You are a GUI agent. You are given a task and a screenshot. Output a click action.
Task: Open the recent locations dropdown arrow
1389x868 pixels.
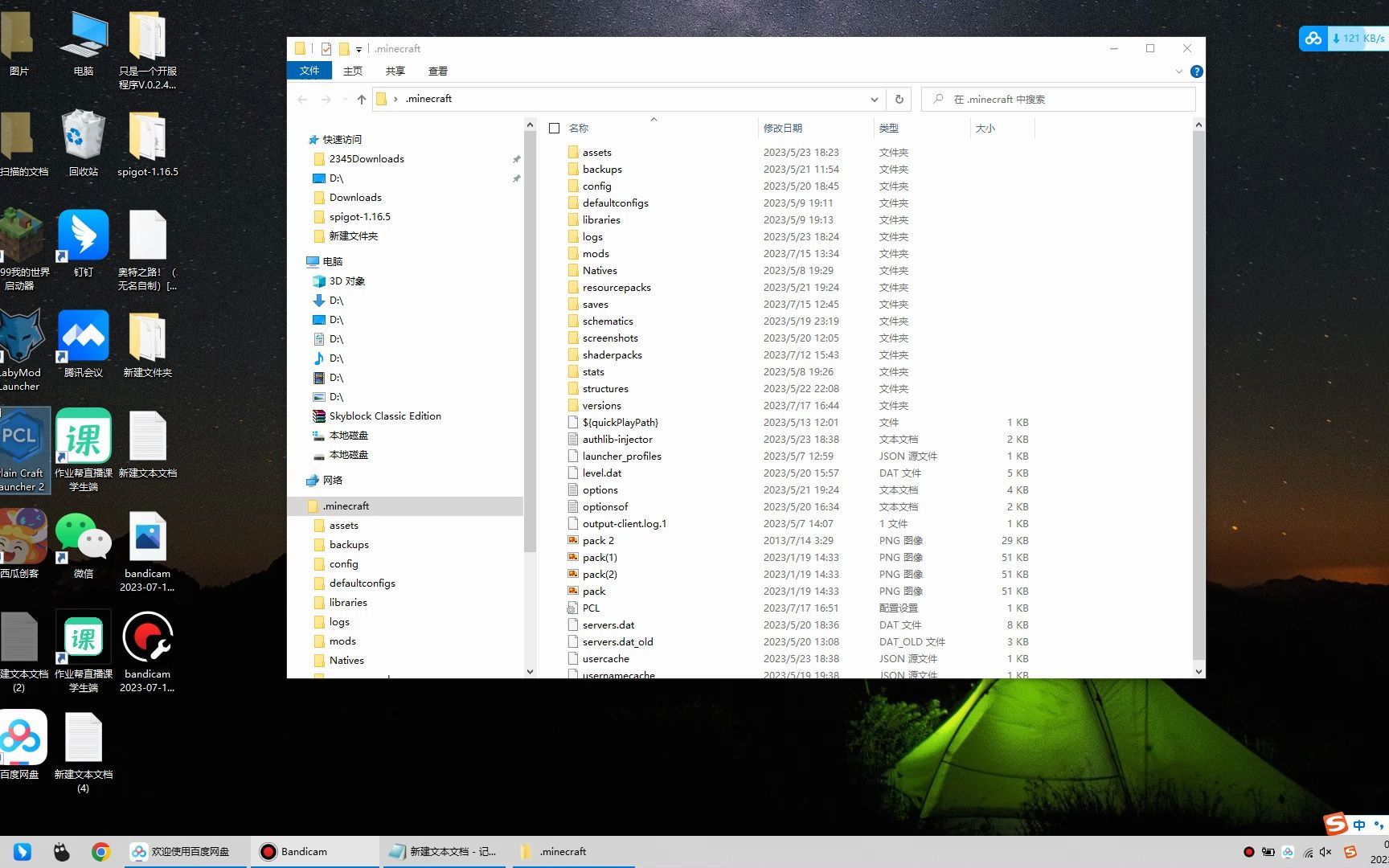(x=345, y=99)
